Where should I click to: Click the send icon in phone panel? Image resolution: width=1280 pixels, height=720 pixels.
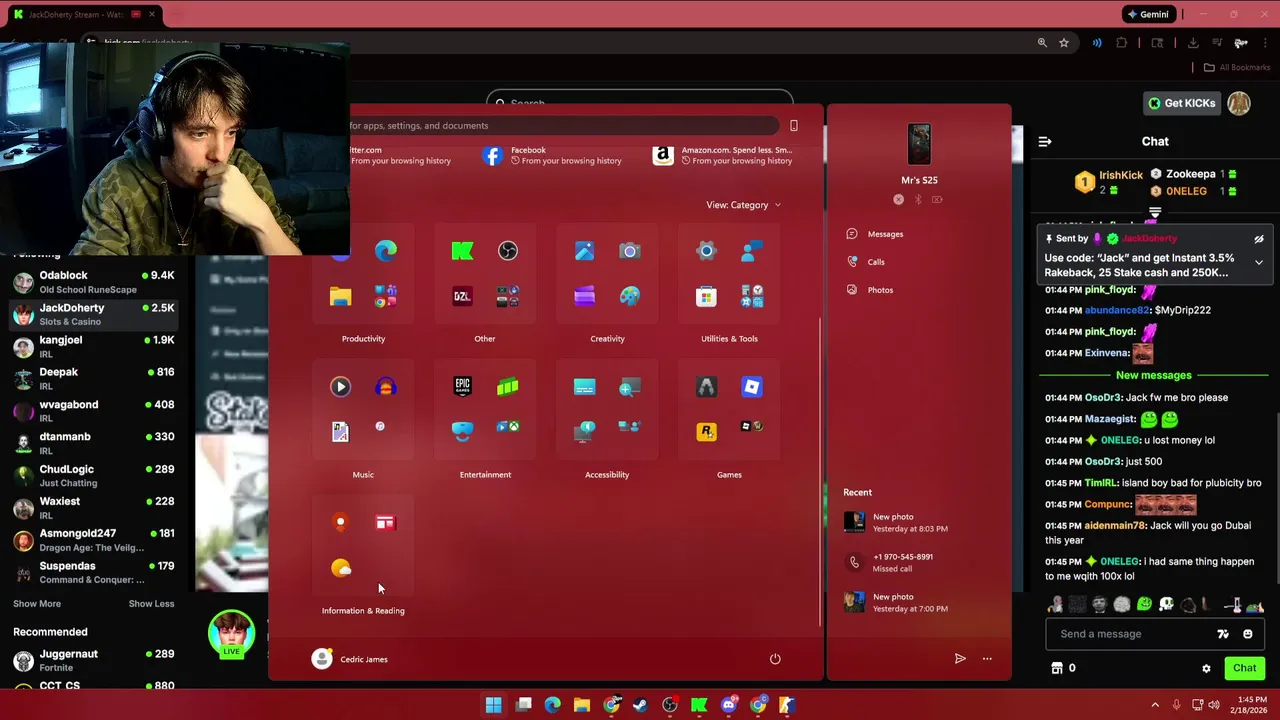click(960, 658)
